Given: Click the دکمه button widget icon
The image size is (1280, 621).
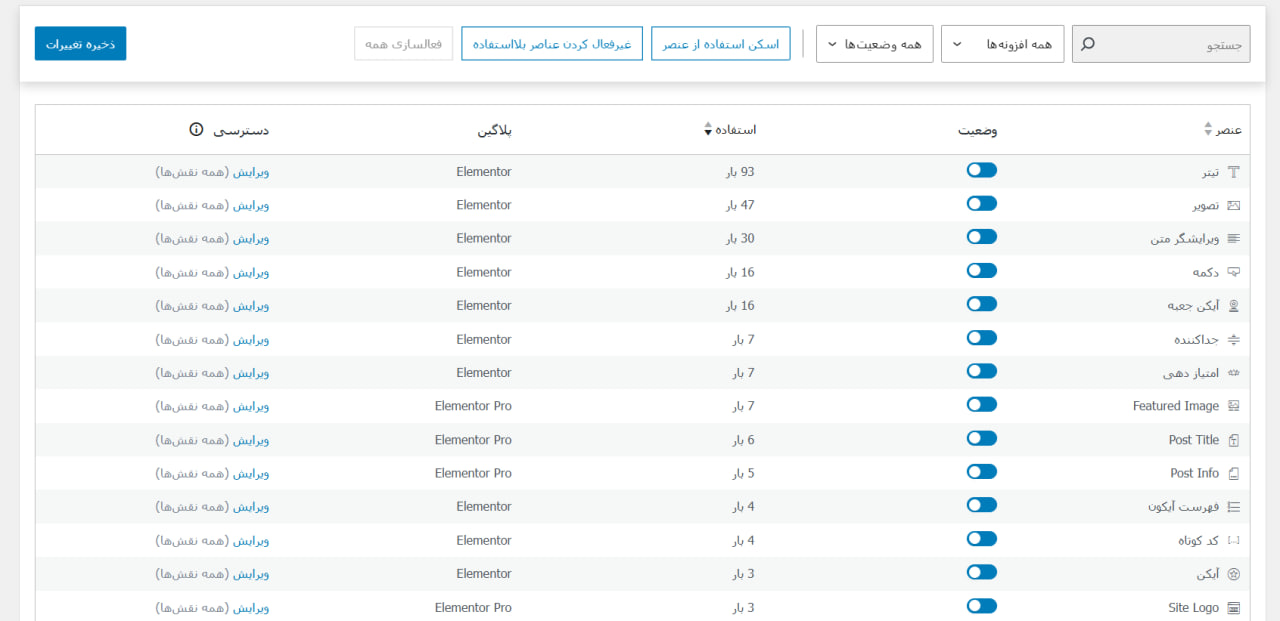Looking at the screenshot, I should coord(1234,272).
